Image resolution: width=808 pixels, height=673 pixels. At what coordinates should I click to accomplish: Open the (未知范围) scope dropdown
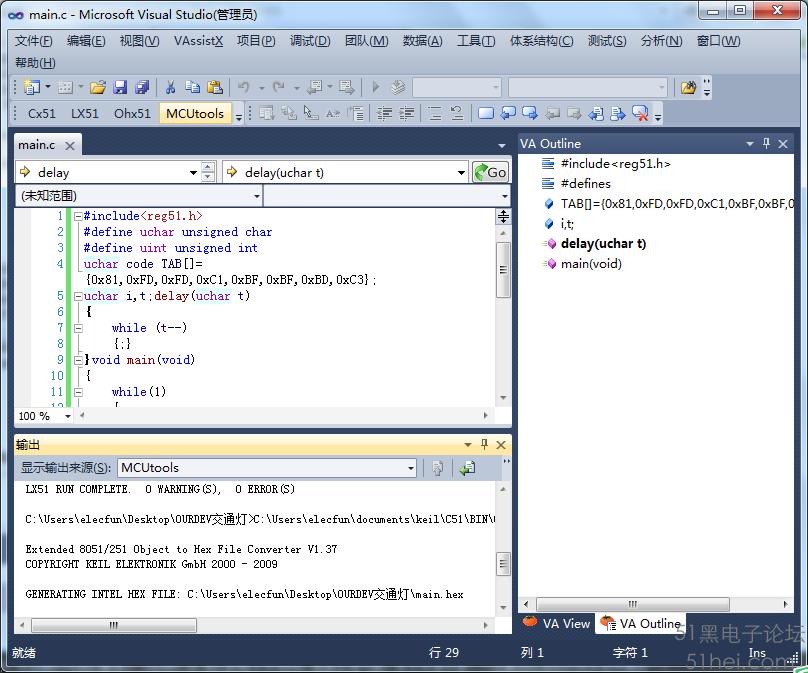click(256, 196)
